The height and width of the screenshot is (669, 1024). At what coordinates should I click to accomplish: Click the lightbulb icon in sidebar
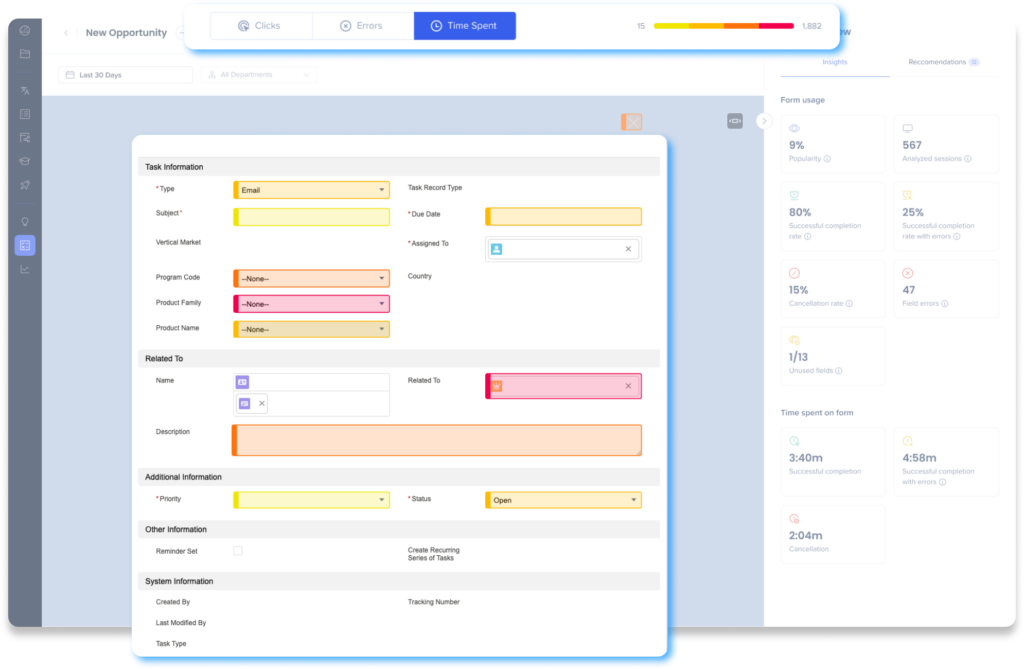click(x=25, y=221)
